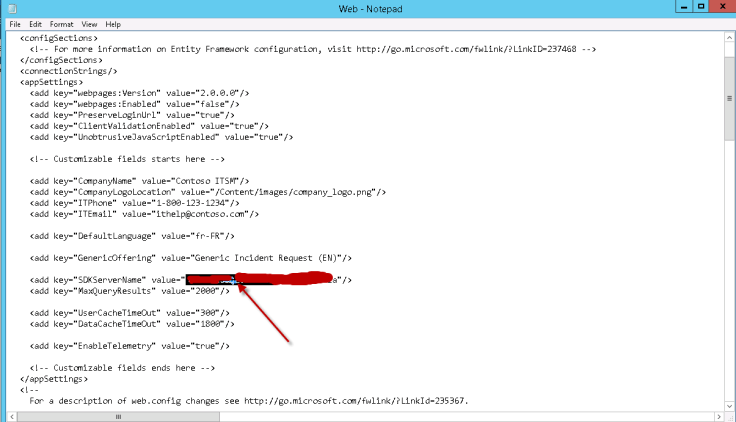Open the Format menu
This screenshot has height=422, width=736.
[x=62, y=24]
